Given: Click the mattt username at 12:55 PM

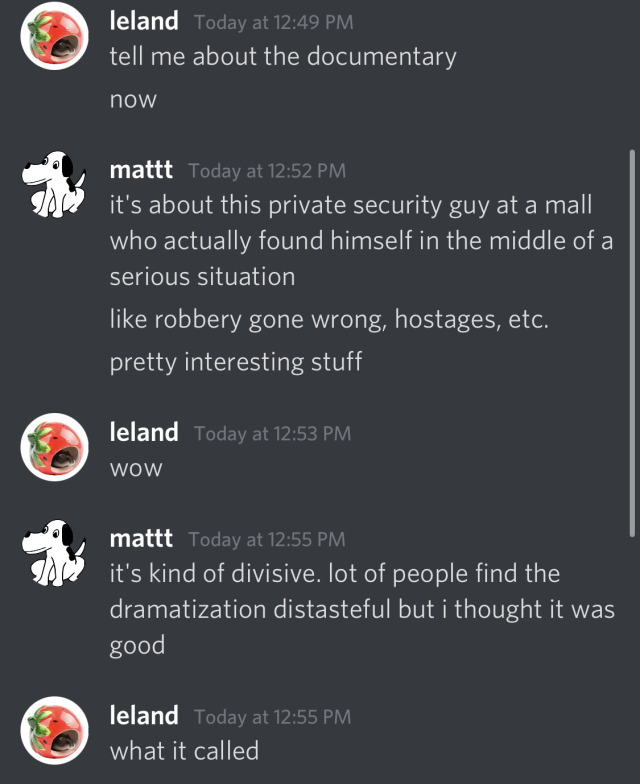Looking at the screenshot, I should (141, 538).
